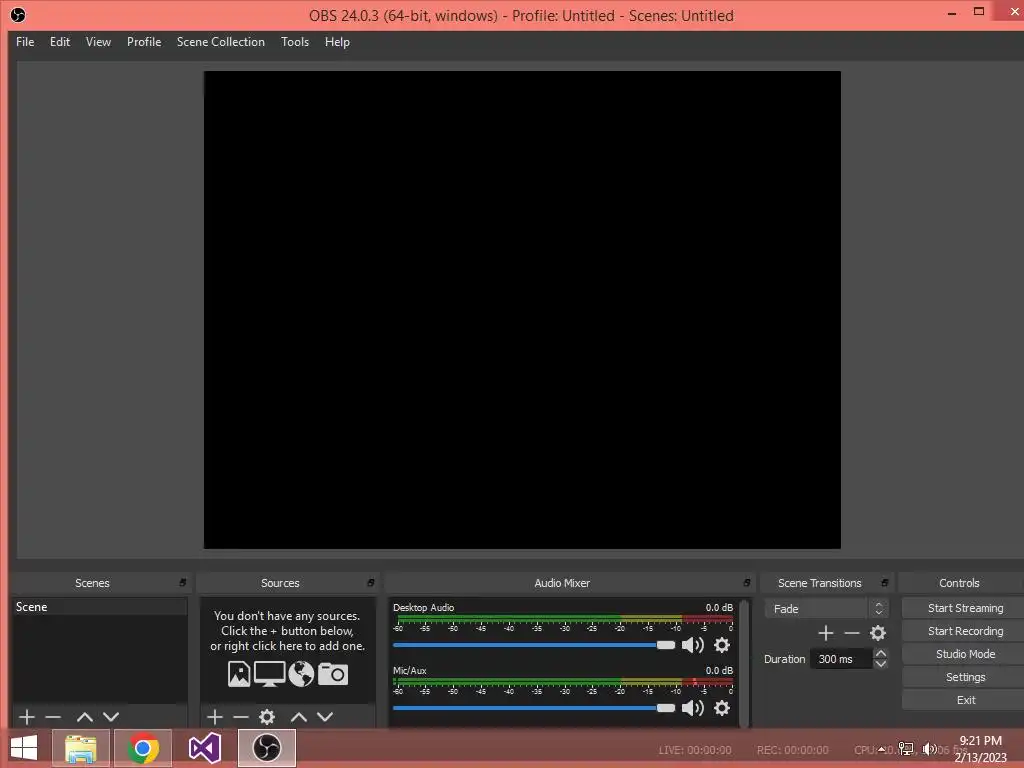Open Desktop Audio settings gear

point(722,645)
